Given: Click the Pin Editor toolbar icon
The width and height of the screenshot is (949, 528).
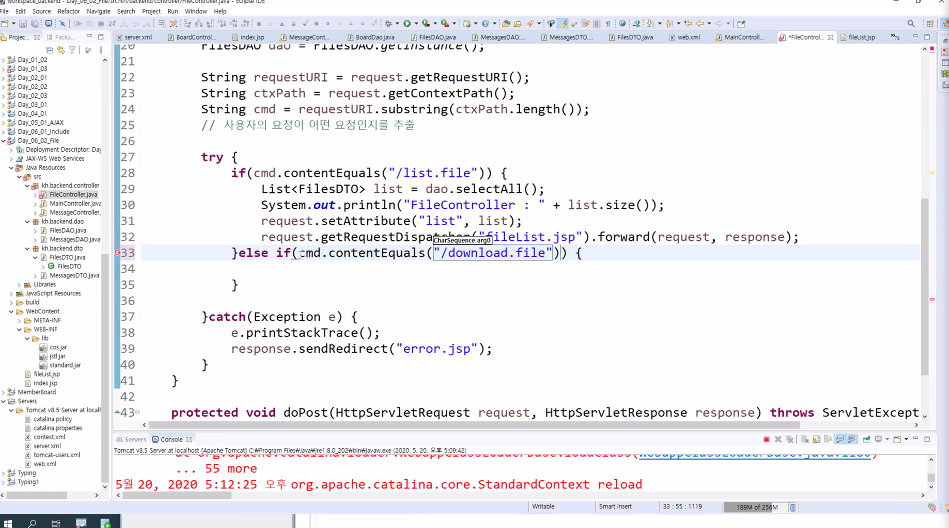Looking at the screenshot, I should tap(741, 24).
